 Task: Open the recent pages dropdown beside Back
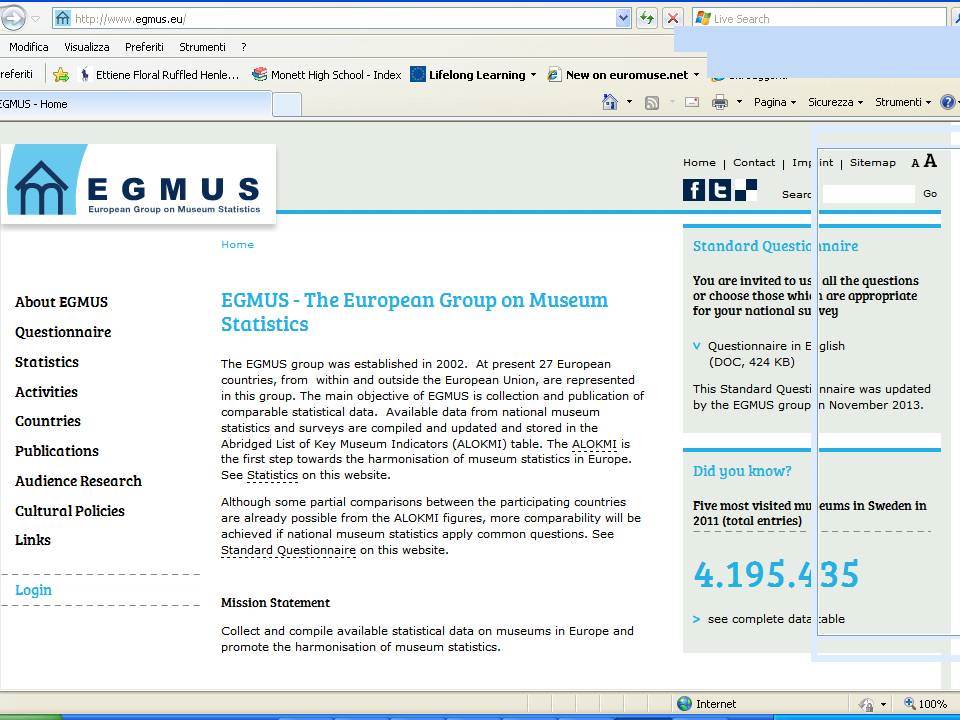[x=36, y=19]
